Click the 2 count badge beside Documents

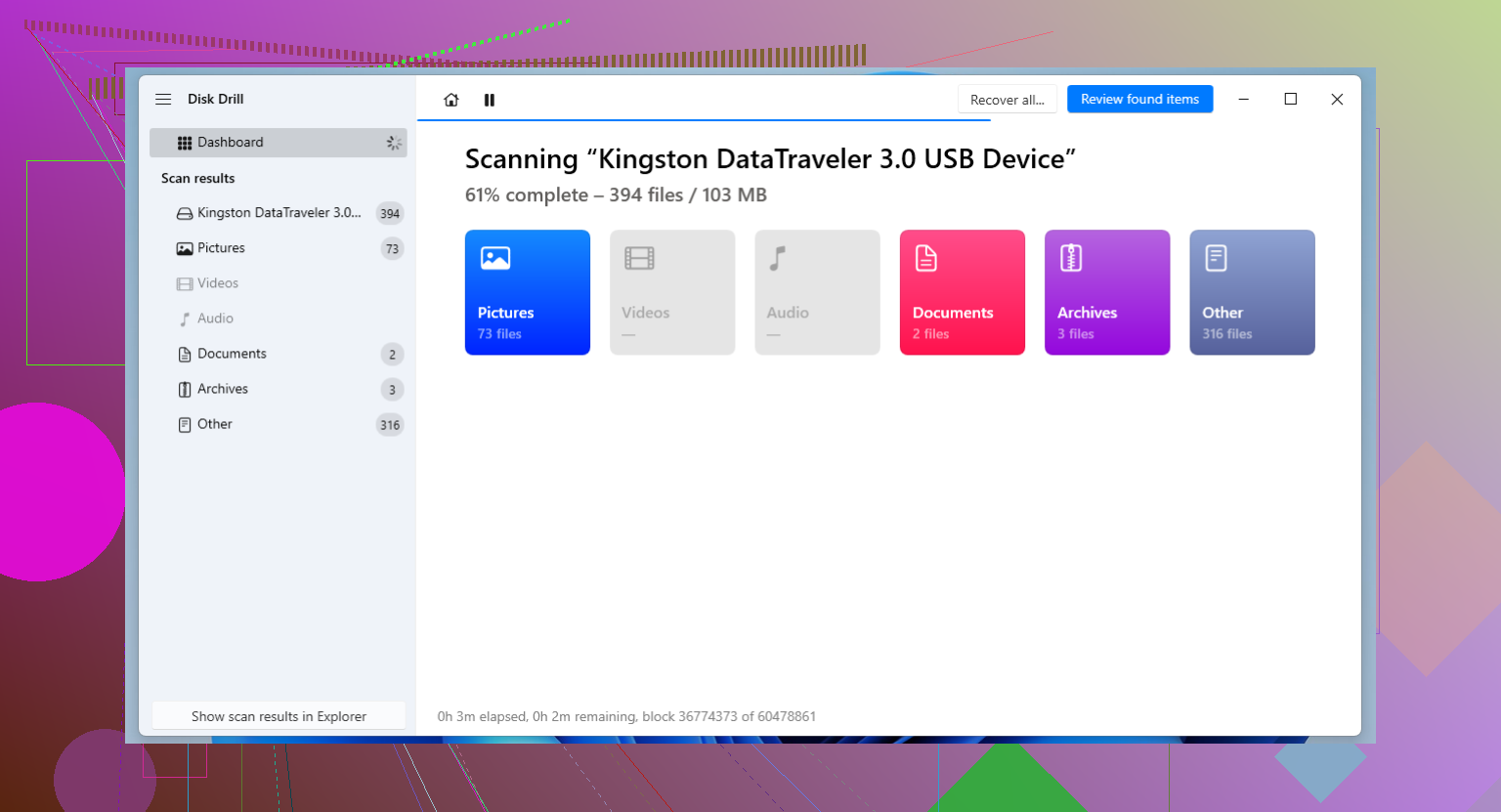[392, 355]
